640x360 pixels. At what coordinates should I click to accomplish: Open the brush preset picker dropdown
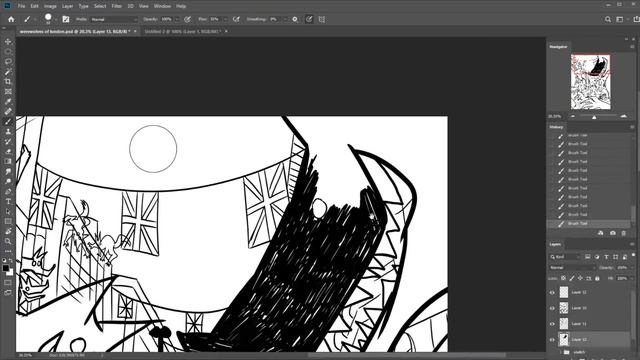pos(56,19)
